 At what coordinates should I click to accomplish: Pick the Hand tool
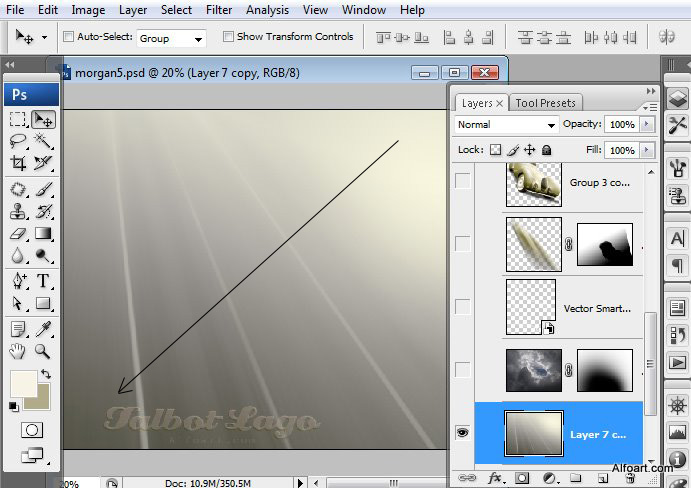coord(18,351)
